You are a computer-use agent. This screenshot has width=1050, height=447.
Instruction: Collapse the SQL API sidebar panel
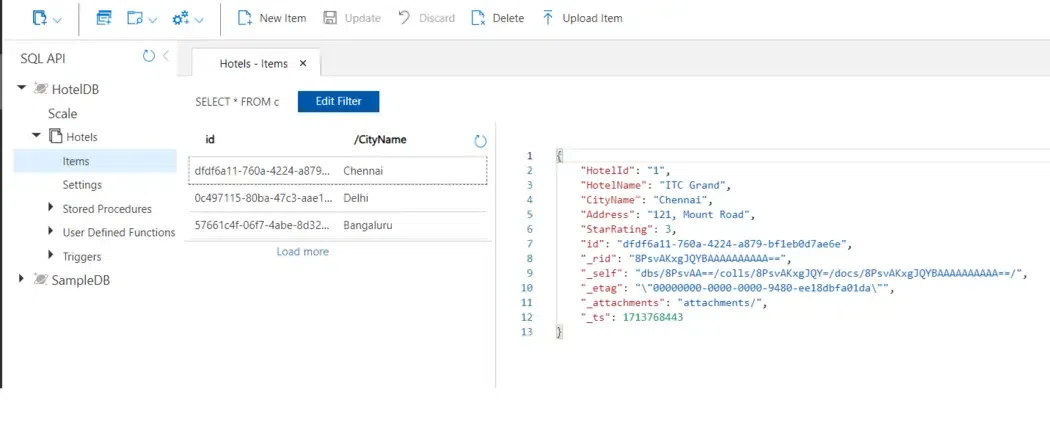pyautogui.click(x=166, y=57)
